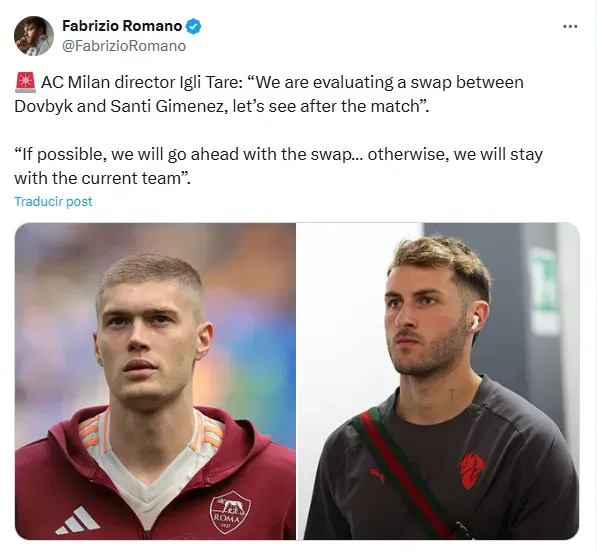Click the red siren emoji
597x551 pixels.
25,83
